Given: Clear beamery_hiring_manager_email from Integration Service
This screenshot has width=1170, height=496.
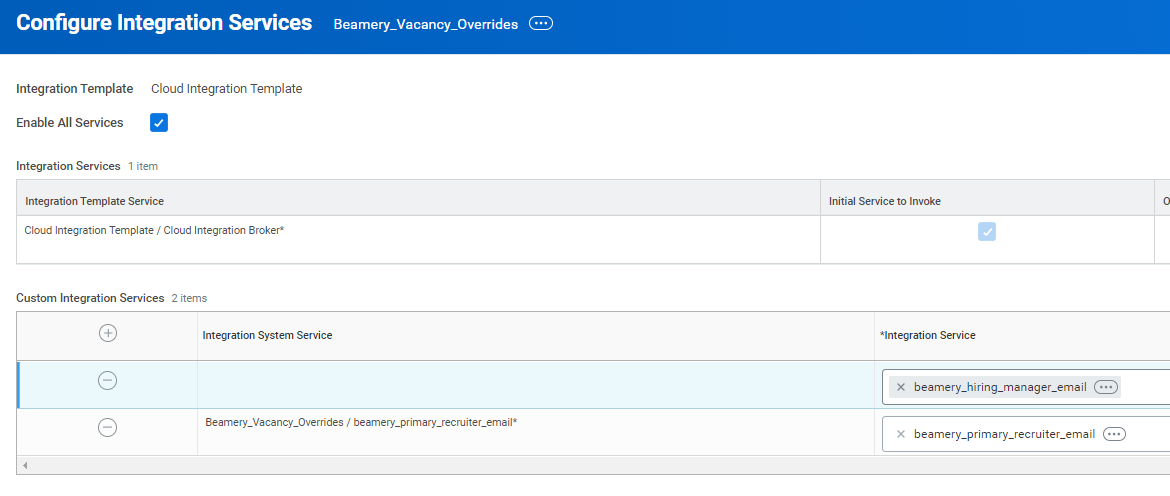Looking at the screenshot, I should [x=901, y=387].
